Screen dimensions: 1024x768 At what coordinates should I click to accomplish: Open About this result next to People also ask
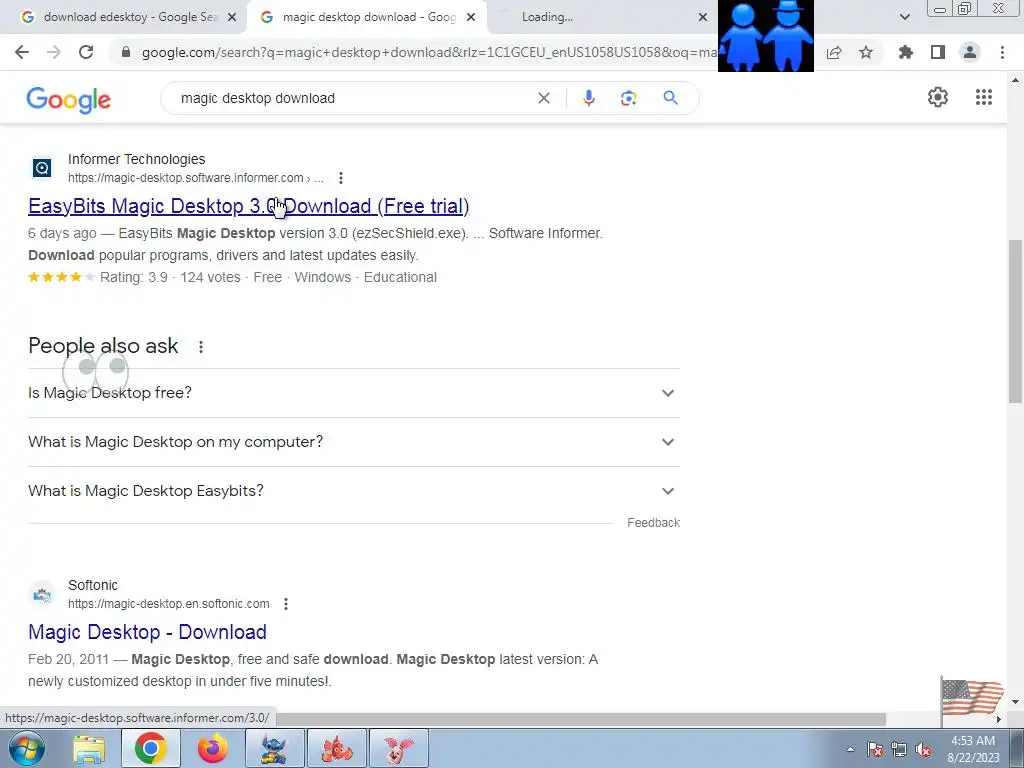coord(201,347)
